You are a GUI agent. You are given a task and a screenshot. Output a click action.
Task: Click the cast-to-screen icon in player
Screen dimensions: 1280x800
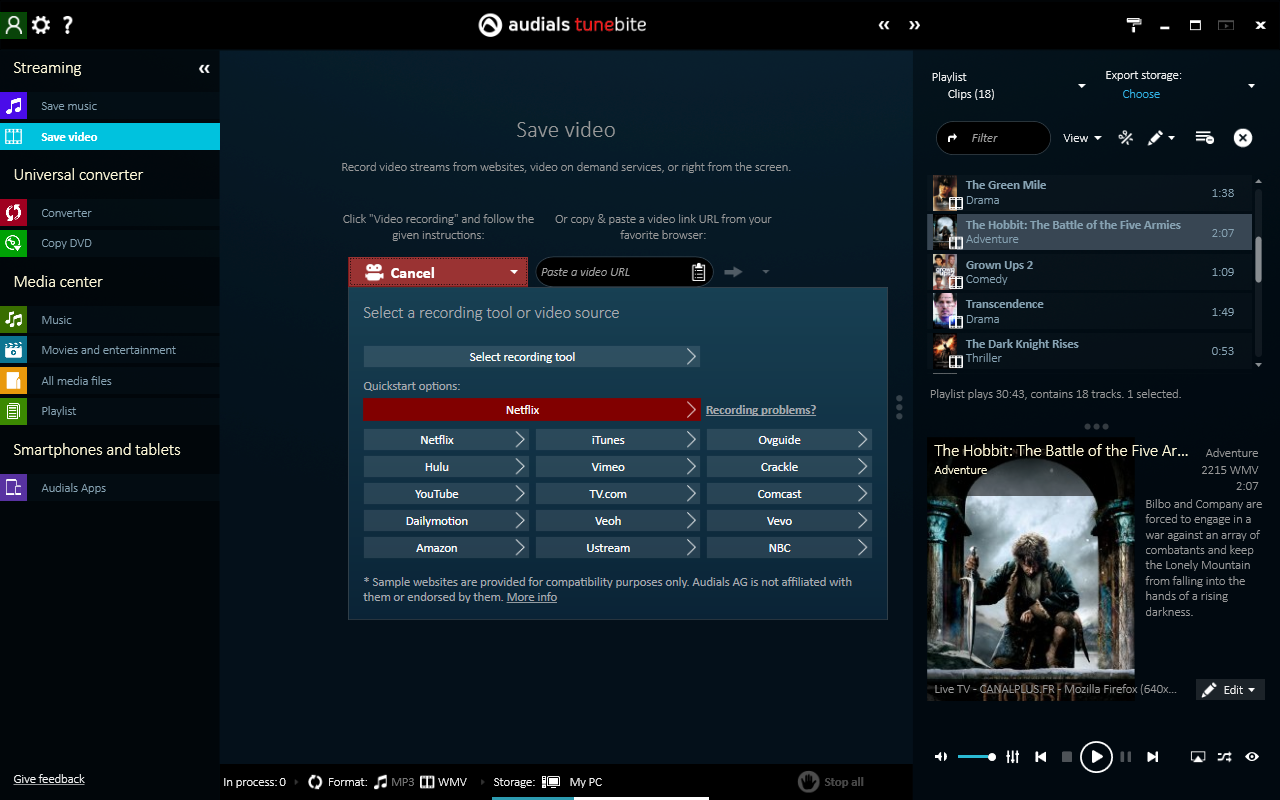[x=1198, y=757]
